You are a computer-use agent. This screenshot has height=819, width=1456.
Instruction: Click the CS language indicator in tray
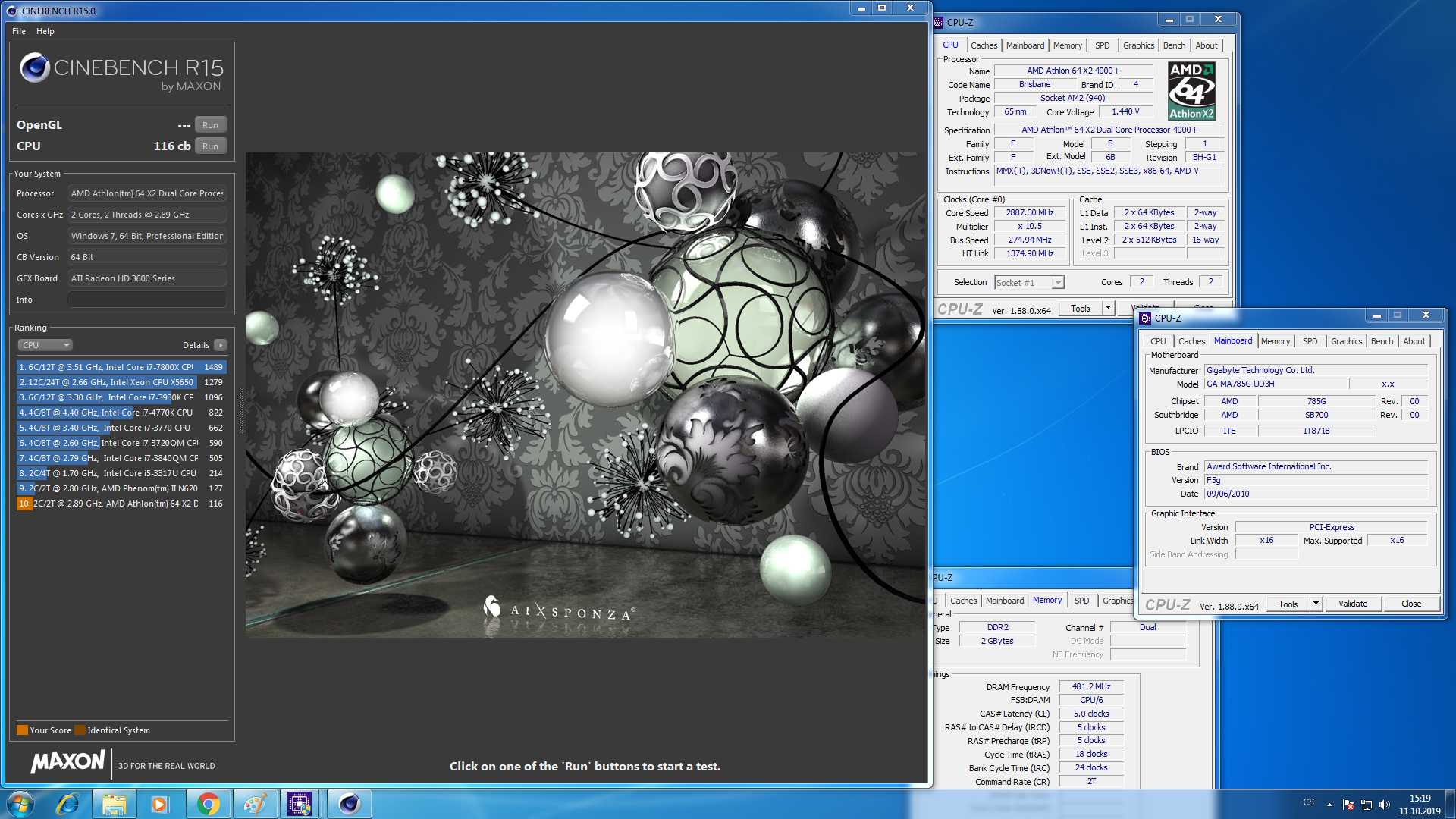(1309, 802)
